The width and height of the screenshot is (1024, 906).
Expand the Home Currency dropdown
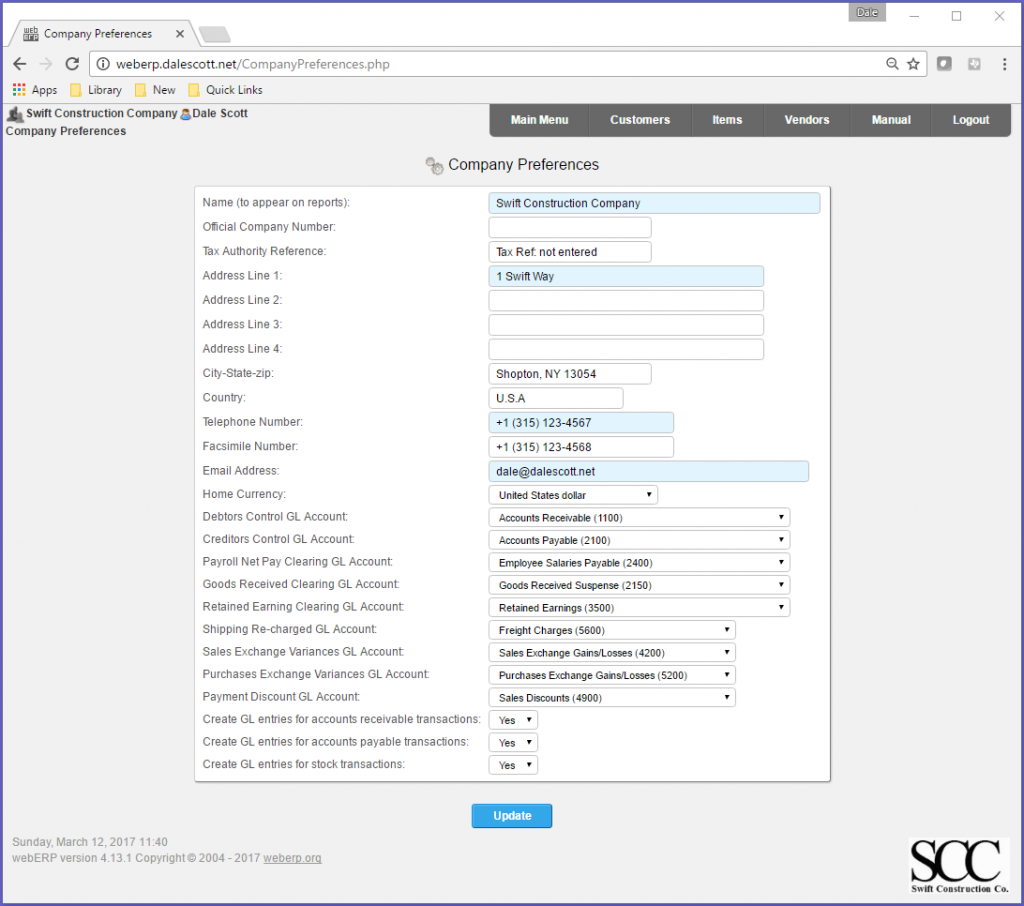coord(573,495)
